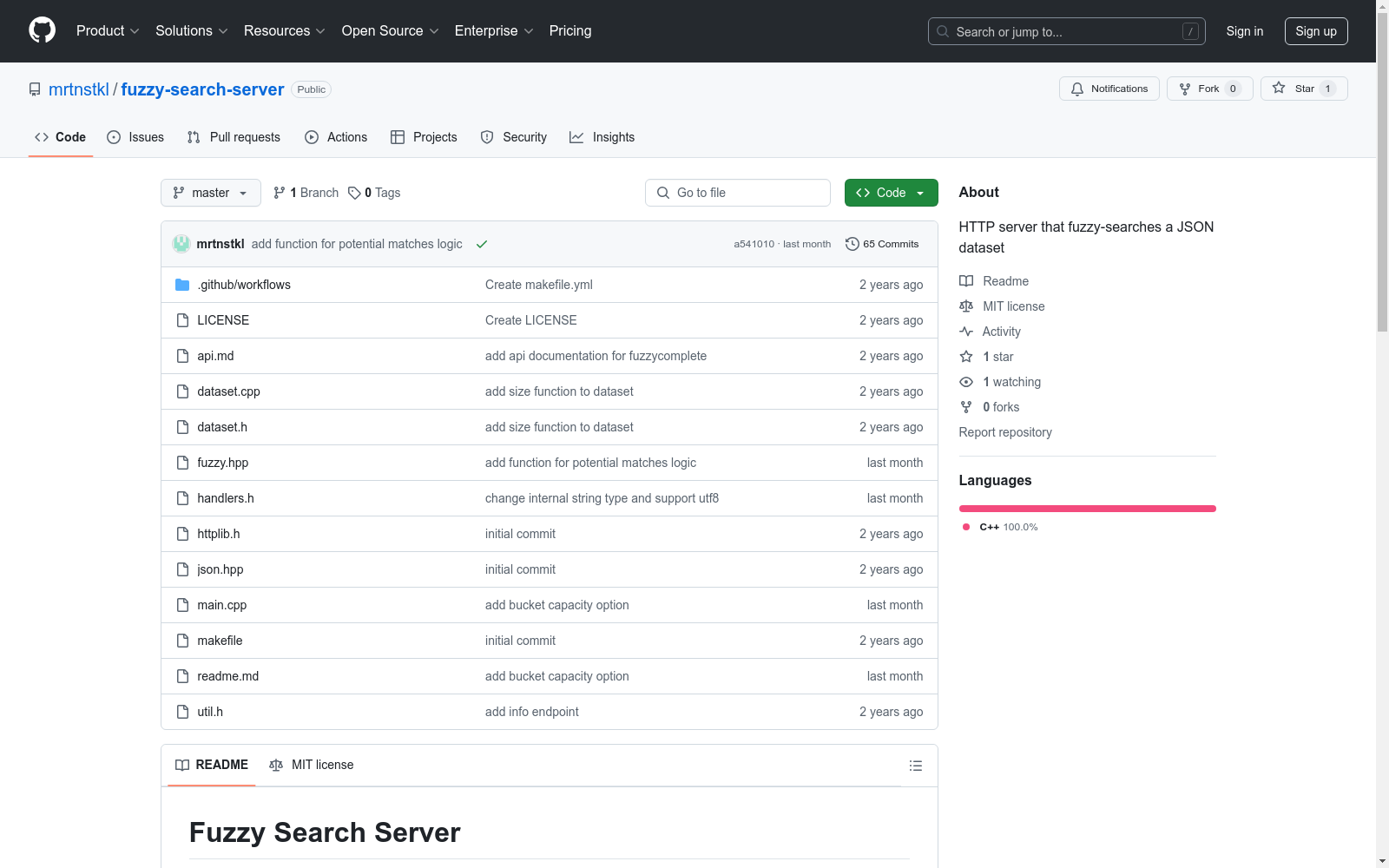Click the Star icon
Viewport: 1389px width, 868px height.
pos(1279,88)
